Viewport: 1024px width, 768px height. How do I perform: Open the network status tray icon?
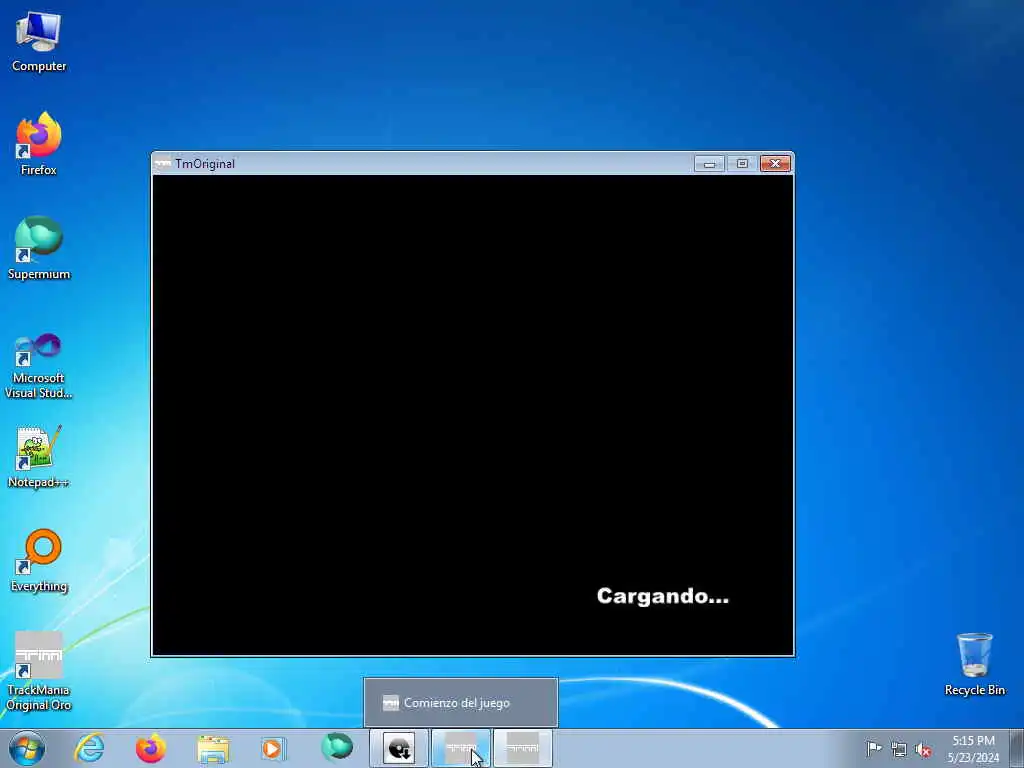point(899,750)
